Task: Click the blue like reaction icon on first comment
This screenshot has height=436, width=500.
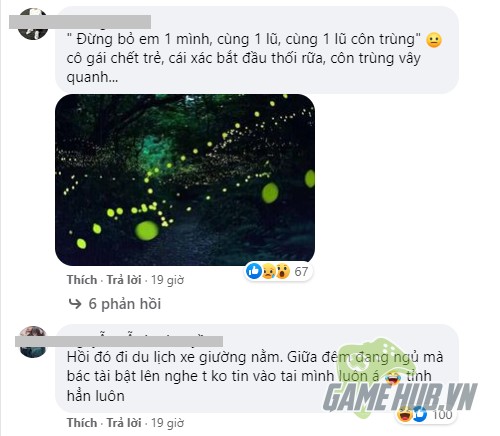Action: (x=254, y=271)
